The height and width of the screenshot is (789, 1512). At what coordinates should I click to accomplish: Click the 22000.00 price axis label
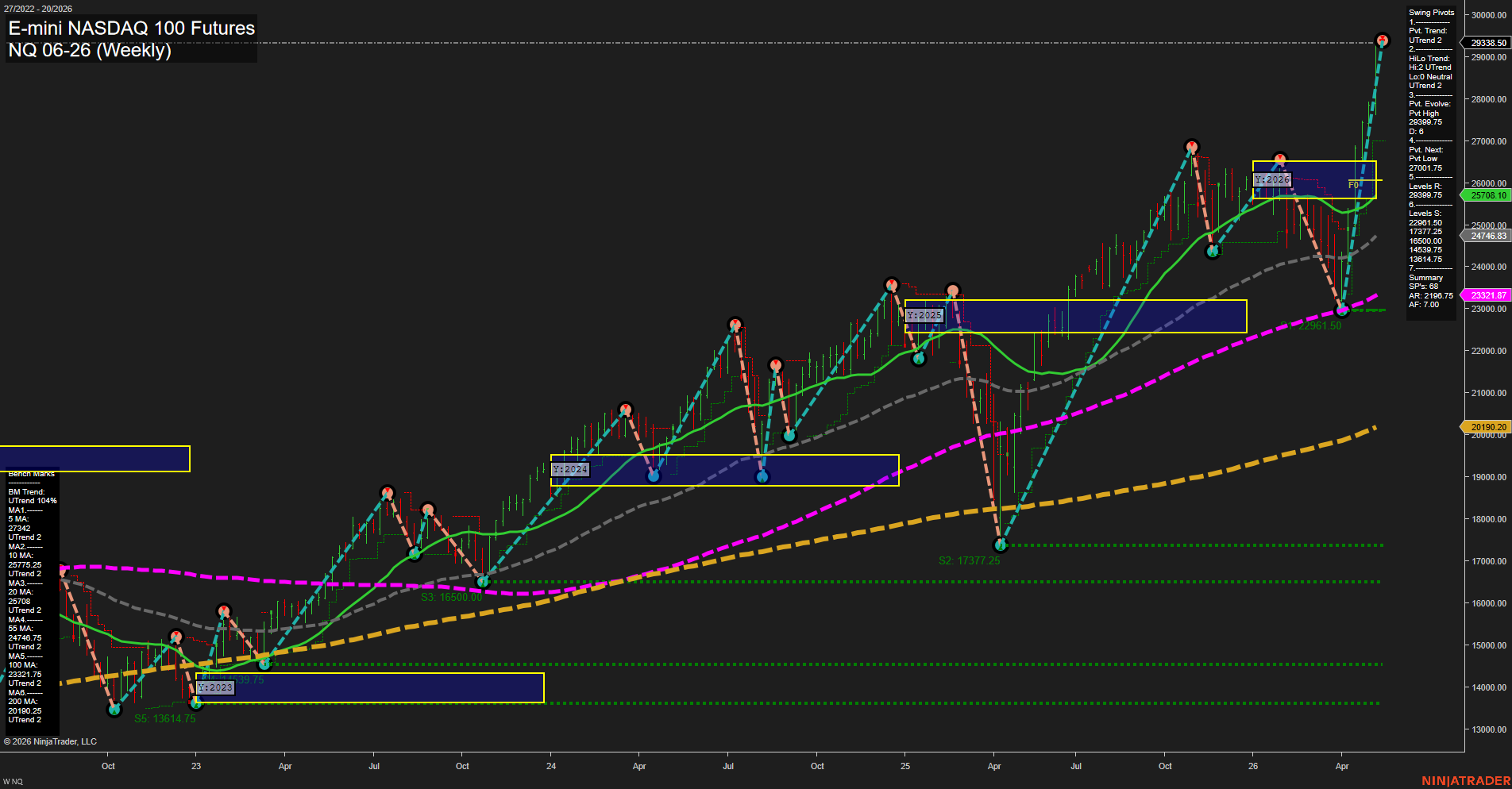pyautogui.click(x=1489, y=351)
